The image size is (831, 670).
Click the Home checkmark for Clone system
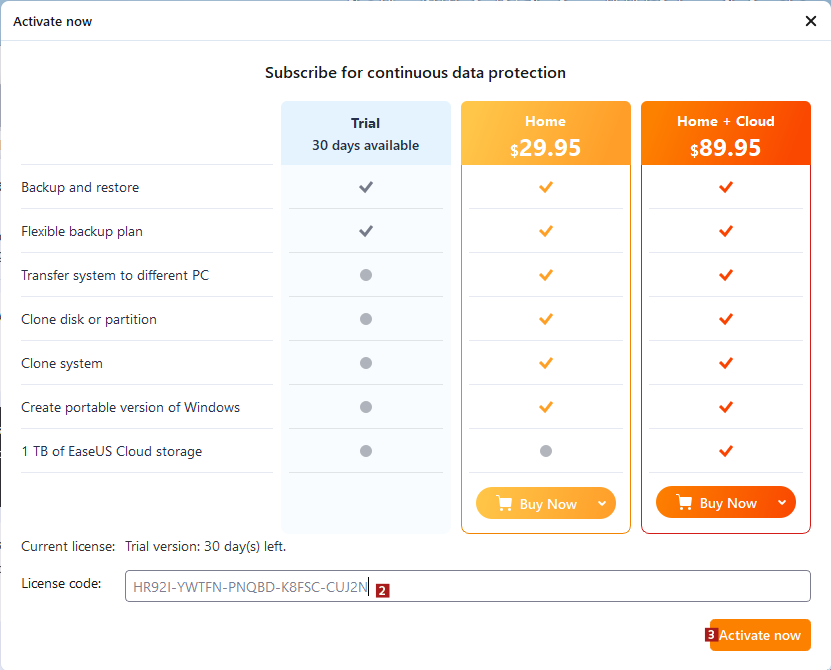point(546,363)
